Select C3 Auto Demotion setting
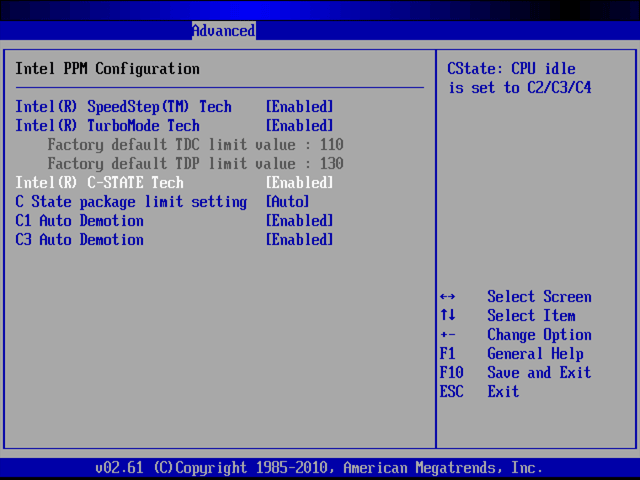This screenshot has width=640, height=480. coord(80,240)
